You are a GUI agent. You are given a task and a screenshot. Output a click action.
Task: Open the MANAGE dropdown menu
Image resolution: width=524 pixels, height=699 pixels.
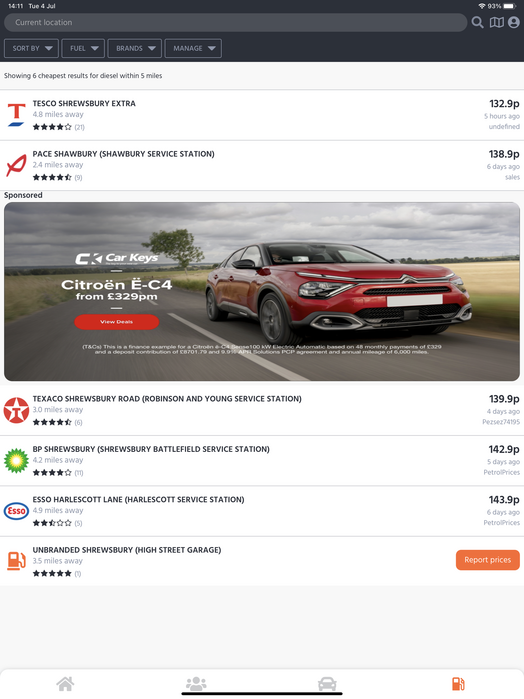pos(193,48)
